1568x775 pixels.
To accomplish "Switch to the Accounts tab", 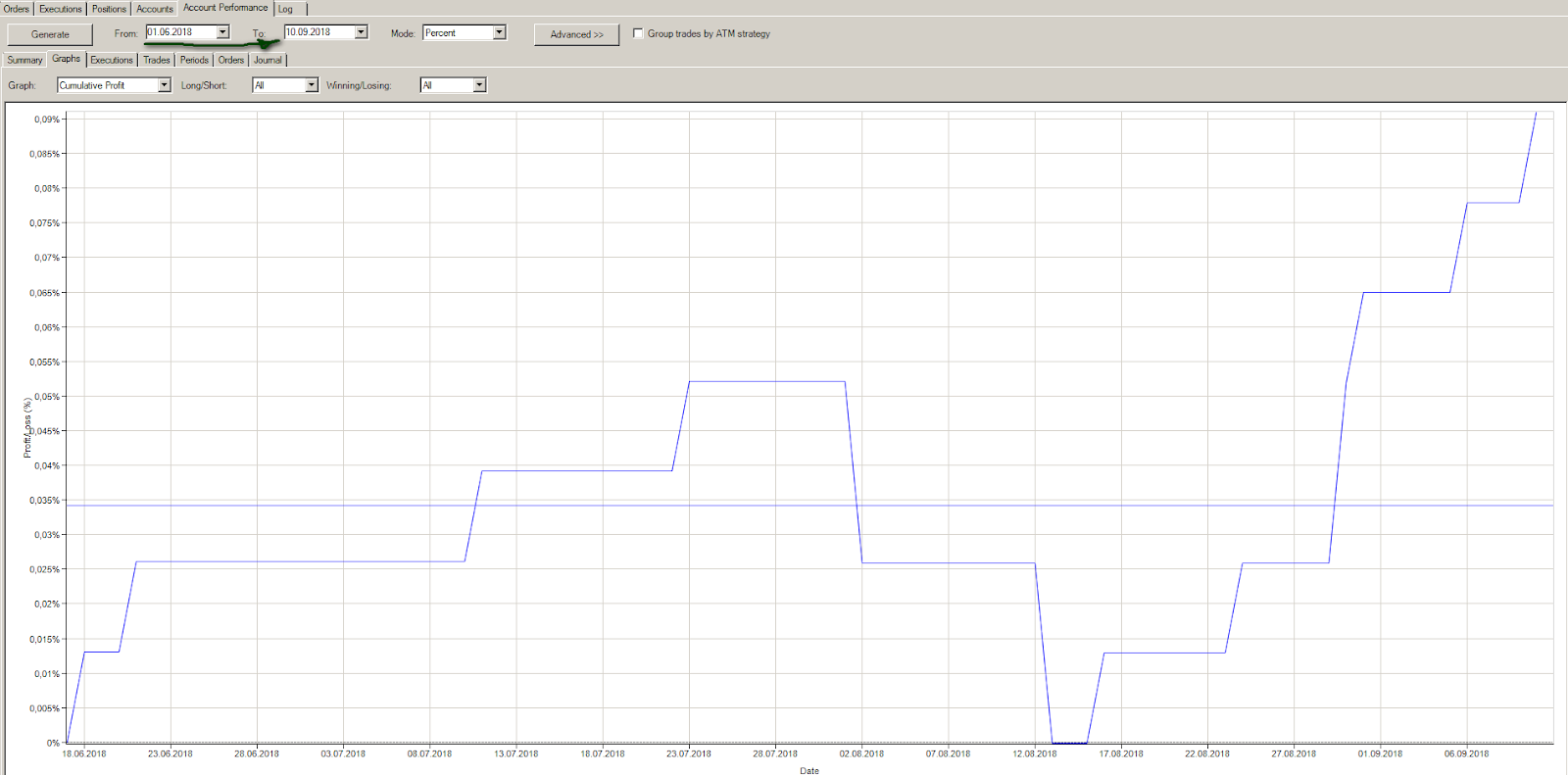I will pyautogui.click(x=155, y=9).
